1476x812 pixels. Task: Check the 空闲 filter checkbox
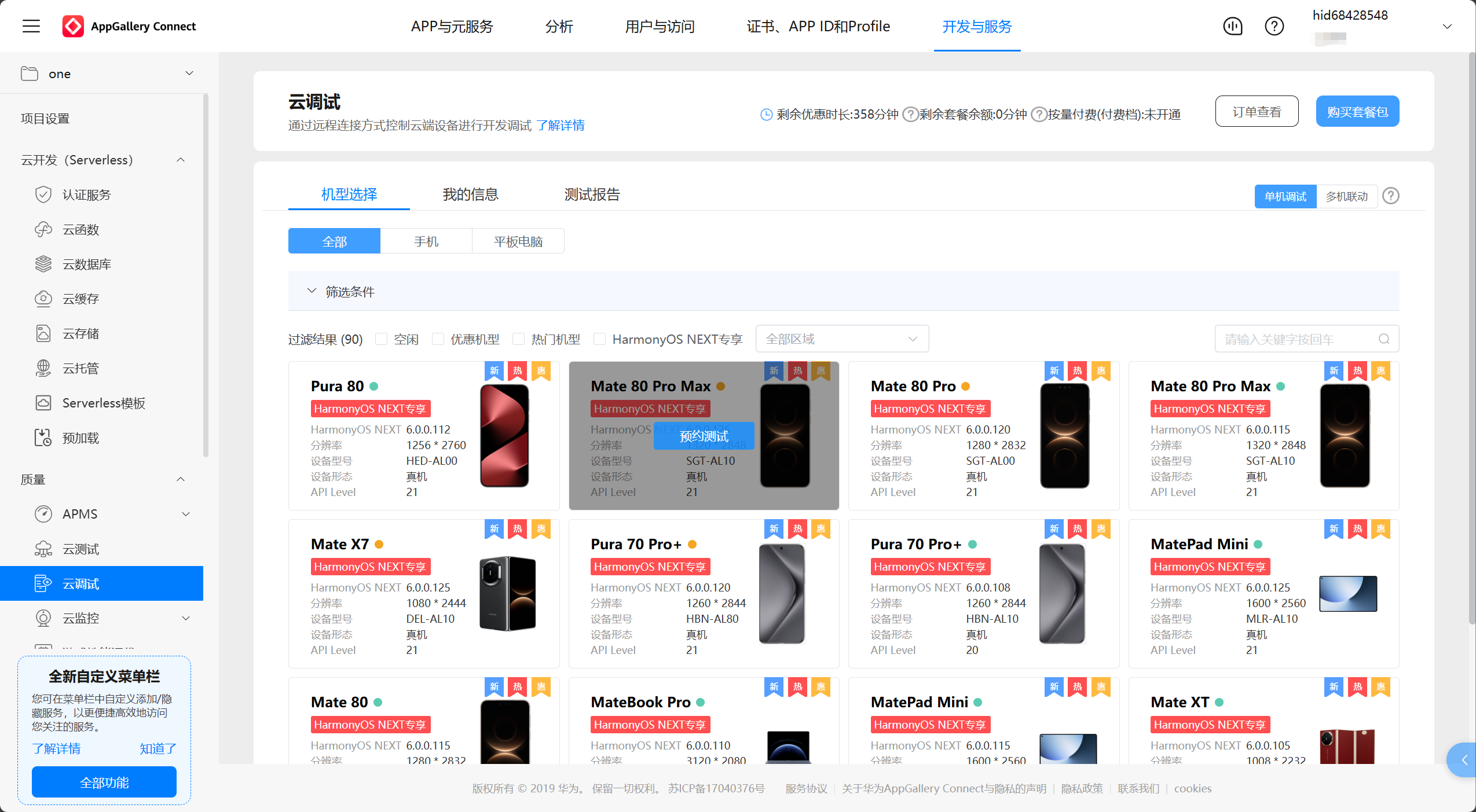click(381, 339)
